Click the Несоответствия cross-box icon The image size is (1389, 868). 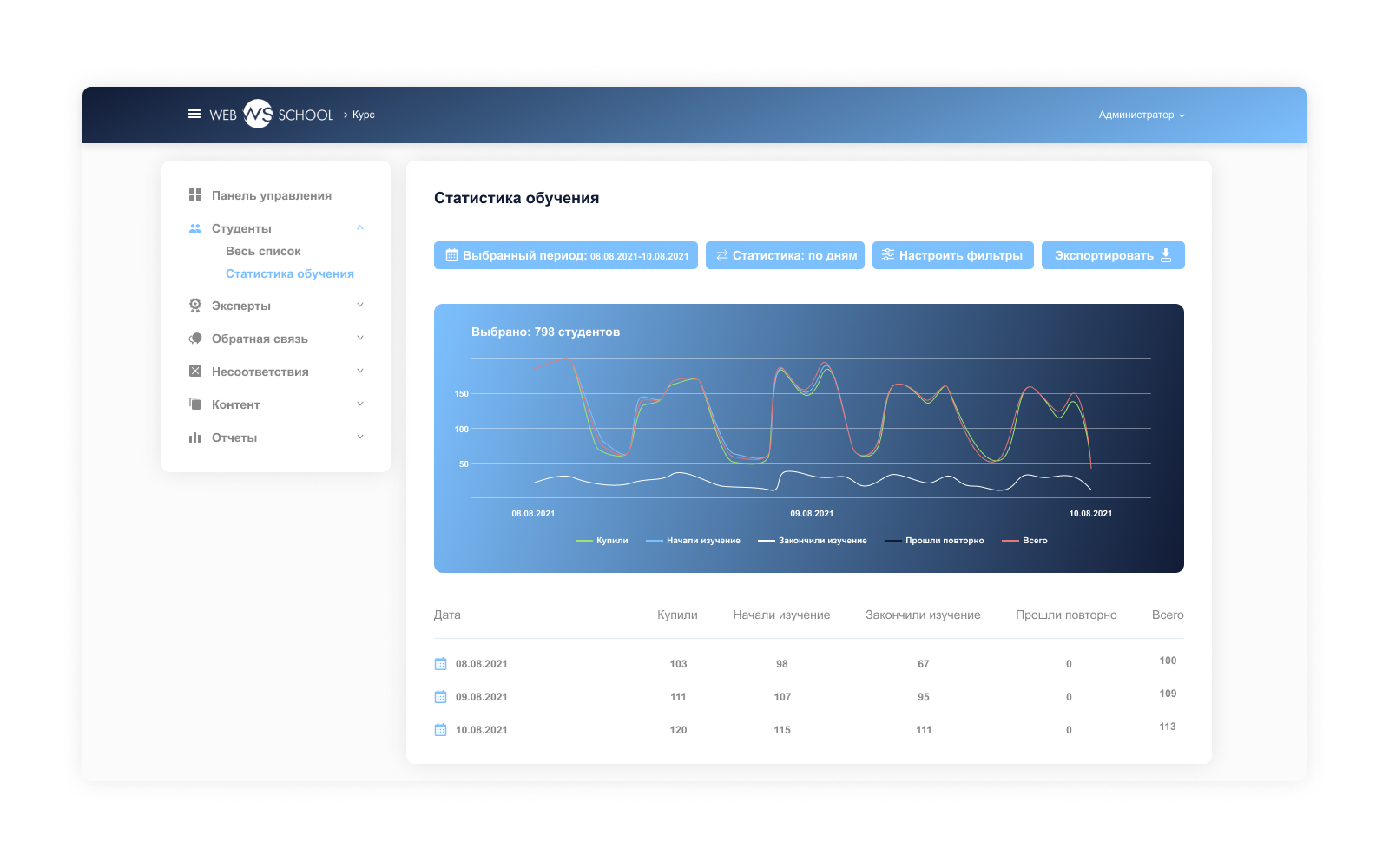click(x=195, y=371)
